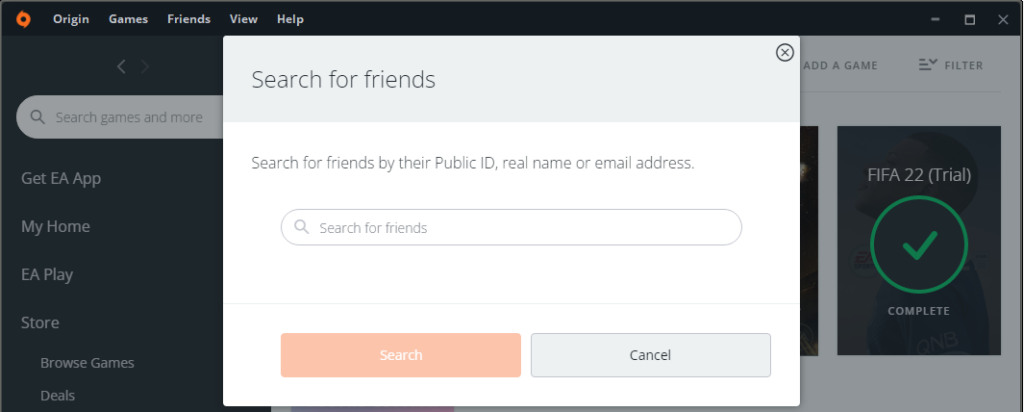
Task: Click magnifier icon in games search bar
Action: [x=38, y=117]
